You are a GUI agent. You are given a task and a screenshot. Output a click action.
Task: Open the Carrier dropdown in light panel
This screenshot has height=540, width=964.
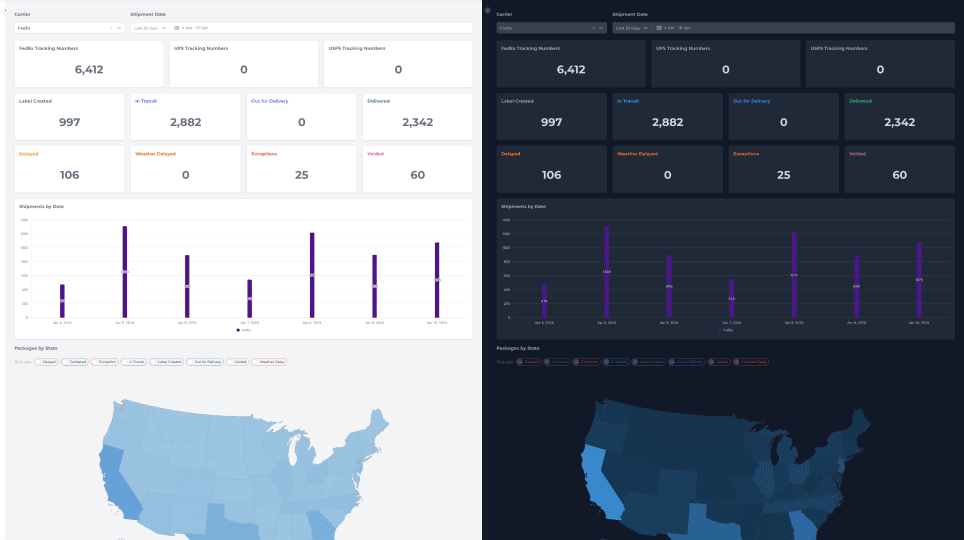69,28
